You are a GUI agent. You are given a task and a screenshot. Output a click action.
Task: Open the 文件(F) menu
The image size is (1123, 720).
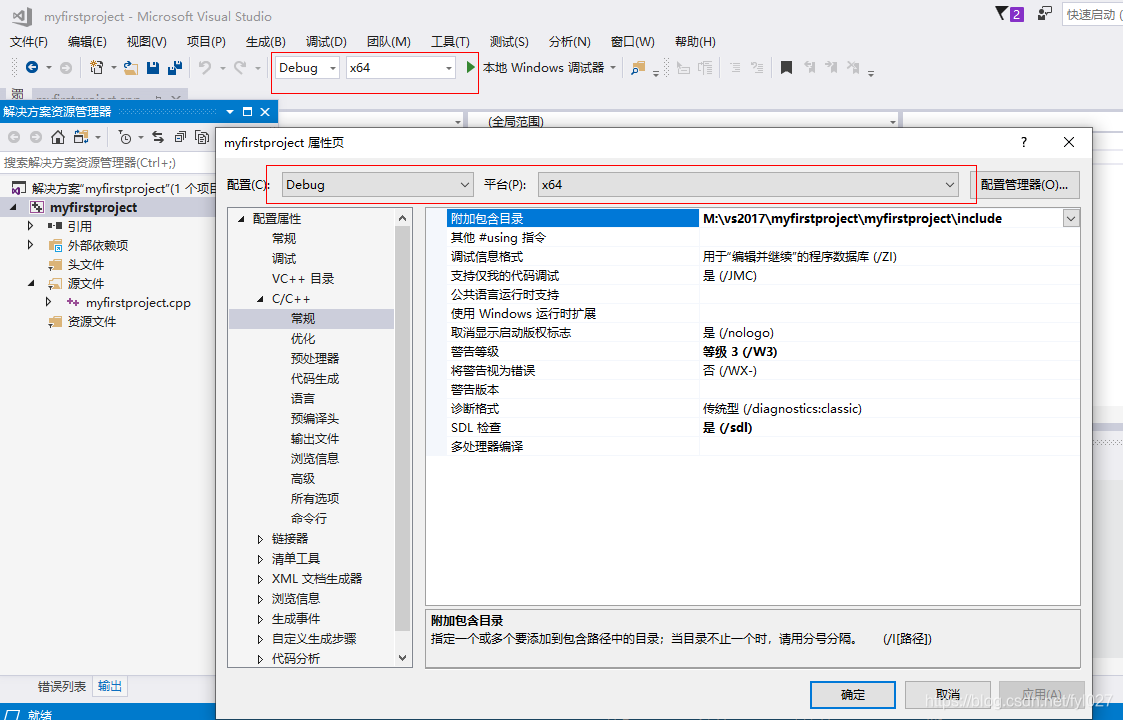point(29,42)
